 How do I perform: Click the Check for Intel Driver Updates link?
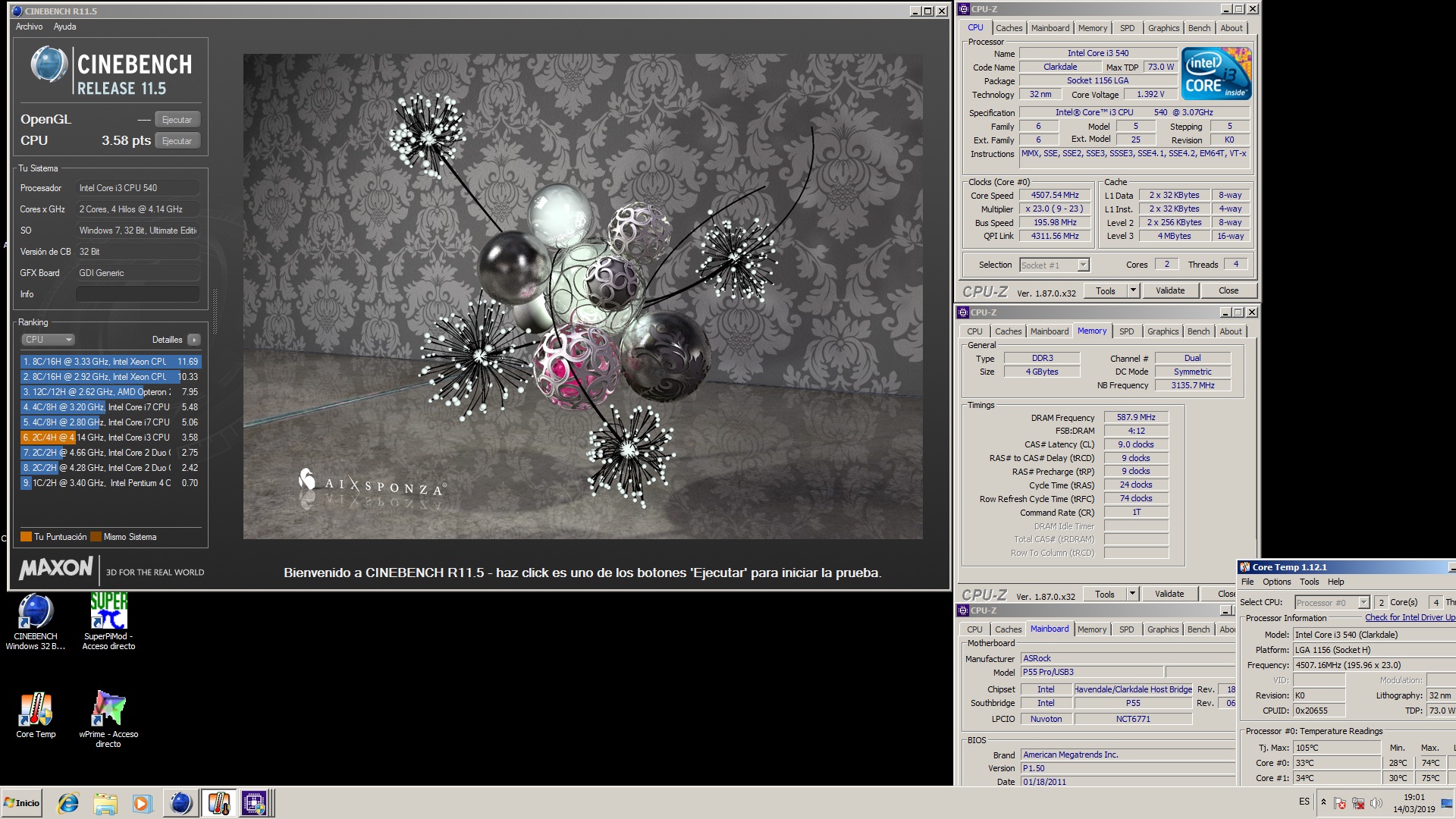point(1410,617)
